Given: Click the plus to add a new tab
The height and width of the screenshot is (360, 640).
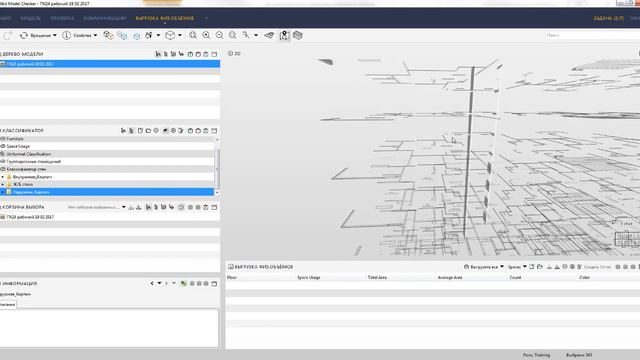Looking at the screenshot, I should pyautogui.click(x=207, y=18).
